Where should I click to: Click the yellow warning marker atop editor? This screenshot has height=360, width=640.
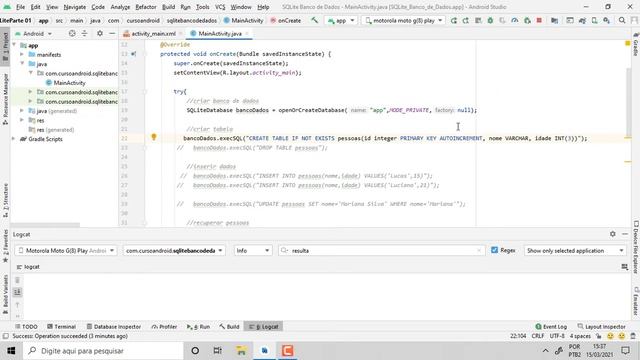point(628,43)
